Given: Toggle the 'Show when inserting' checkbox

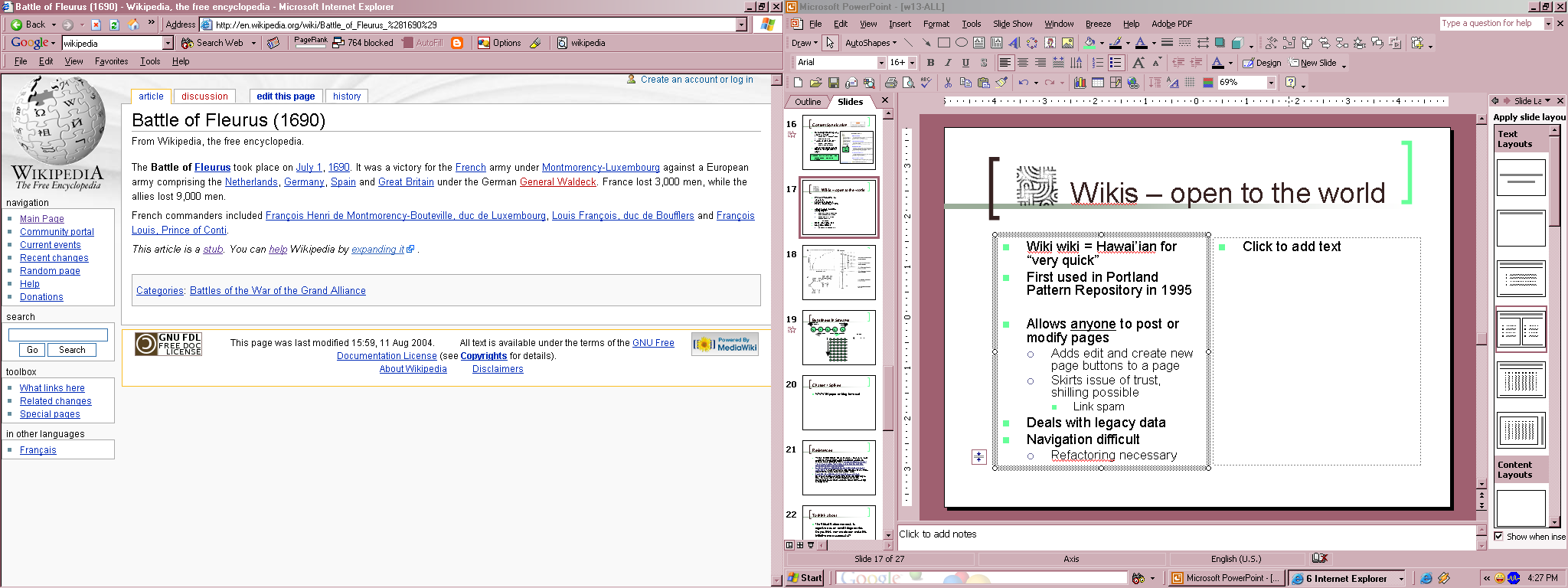Looking at the screenshot, I should 1499,537.
